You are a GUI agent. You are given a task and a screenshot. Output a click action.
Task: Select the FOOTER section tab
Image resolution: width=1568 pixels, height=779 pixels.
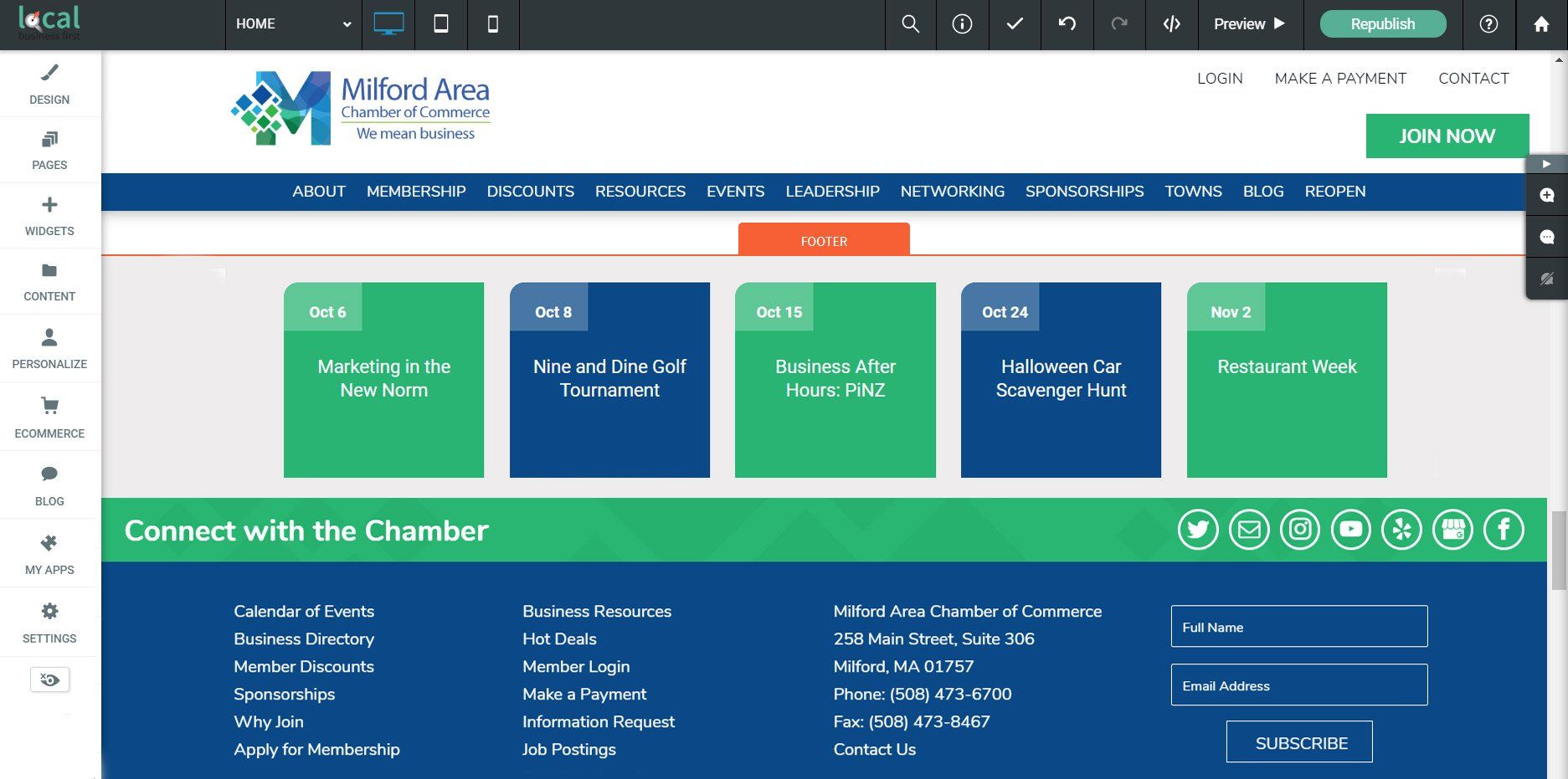click(x=824, y=240)
